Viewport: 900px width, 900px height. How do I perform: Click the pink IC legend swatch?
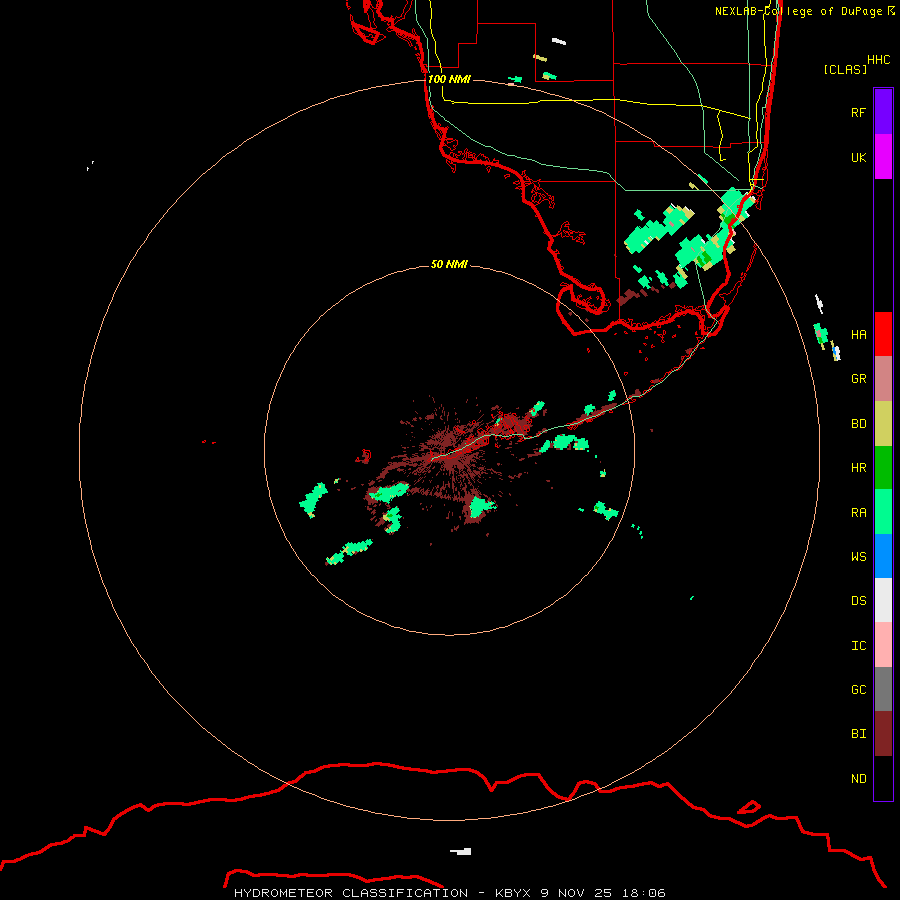(x=883, y=645)
